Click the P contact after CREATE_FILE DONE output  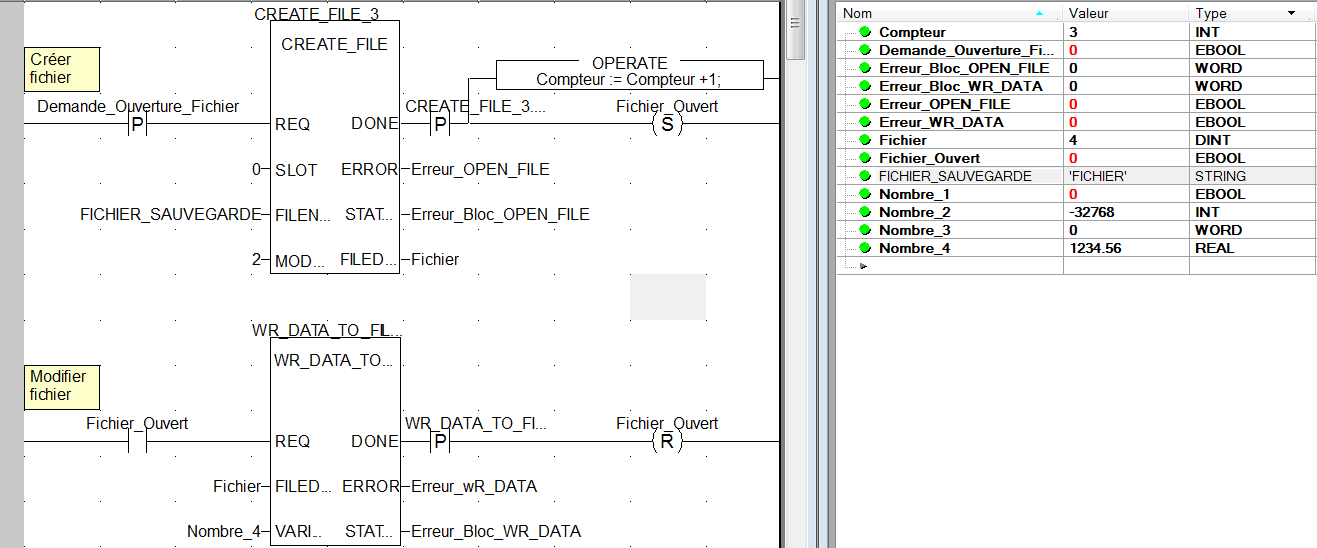tap(439, 125)
